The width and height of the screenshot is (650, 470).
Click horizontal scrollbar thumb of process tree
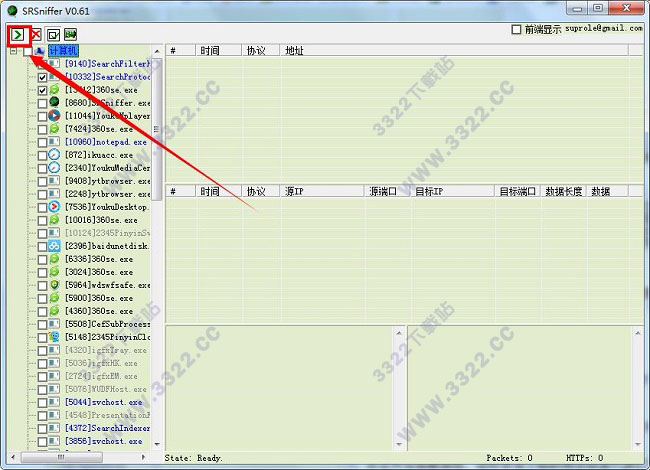tap(61, 457)
